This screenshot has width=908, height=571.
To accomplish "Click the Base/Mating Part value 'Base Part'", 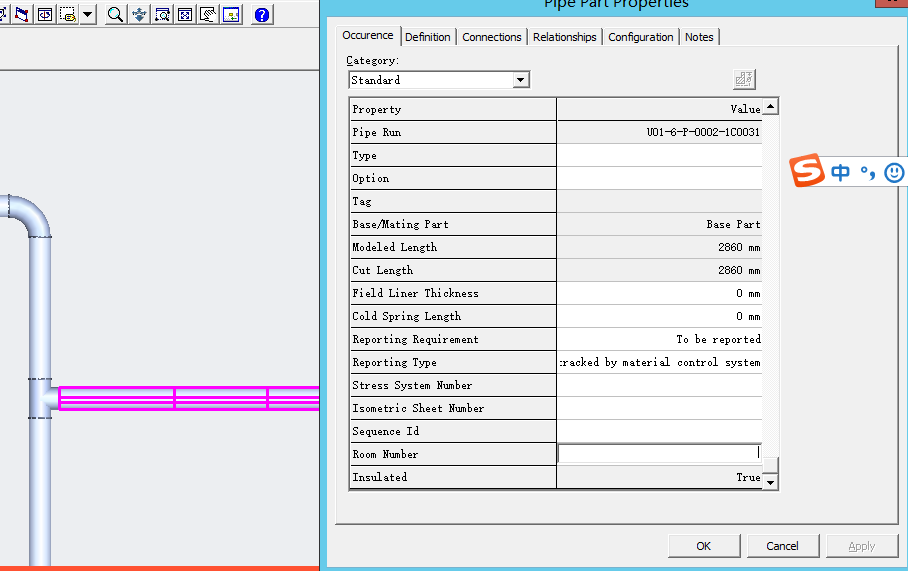I will tap(659, 224).
